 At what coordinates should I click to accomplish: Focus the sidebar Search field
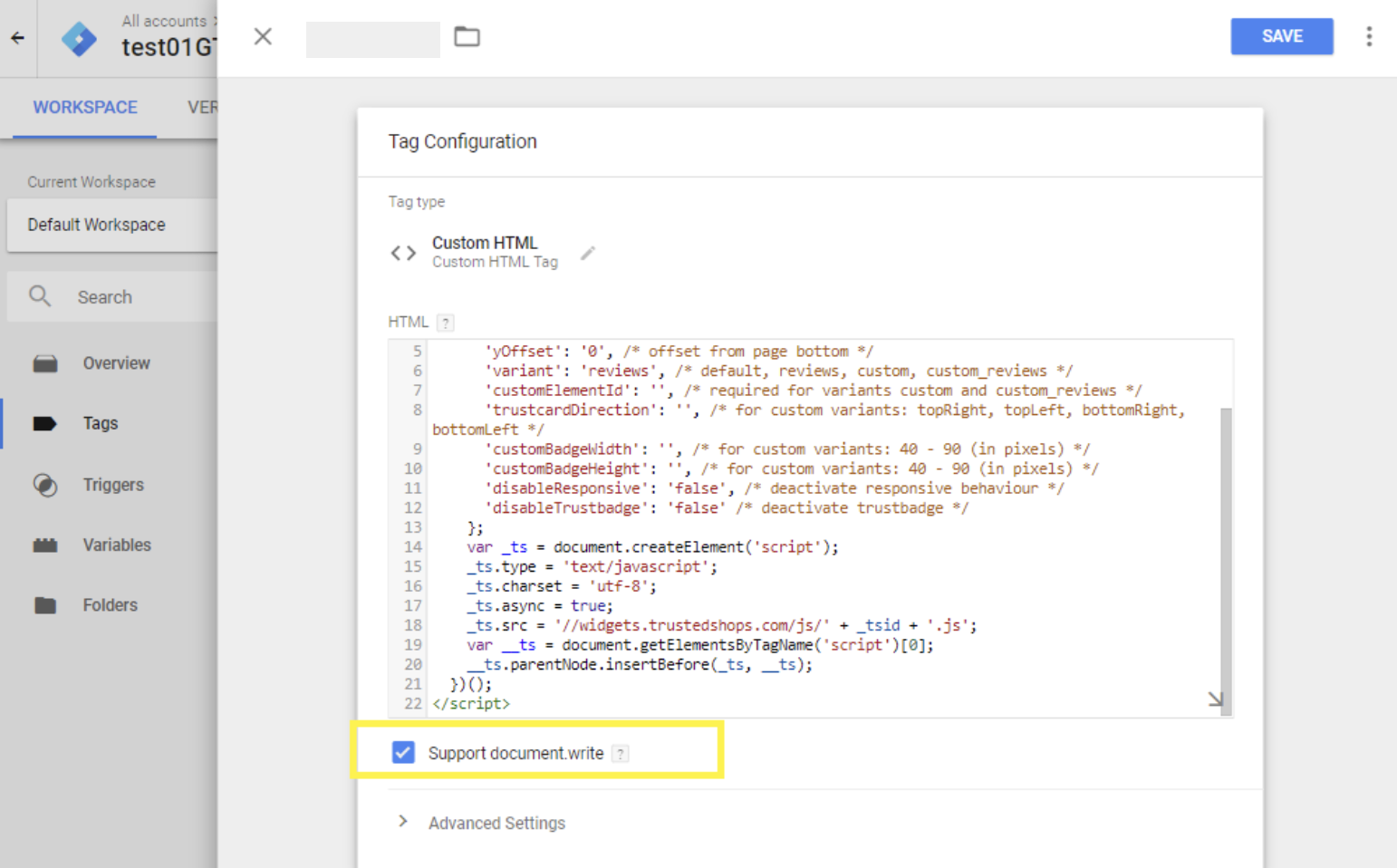(x=111, y=297)
